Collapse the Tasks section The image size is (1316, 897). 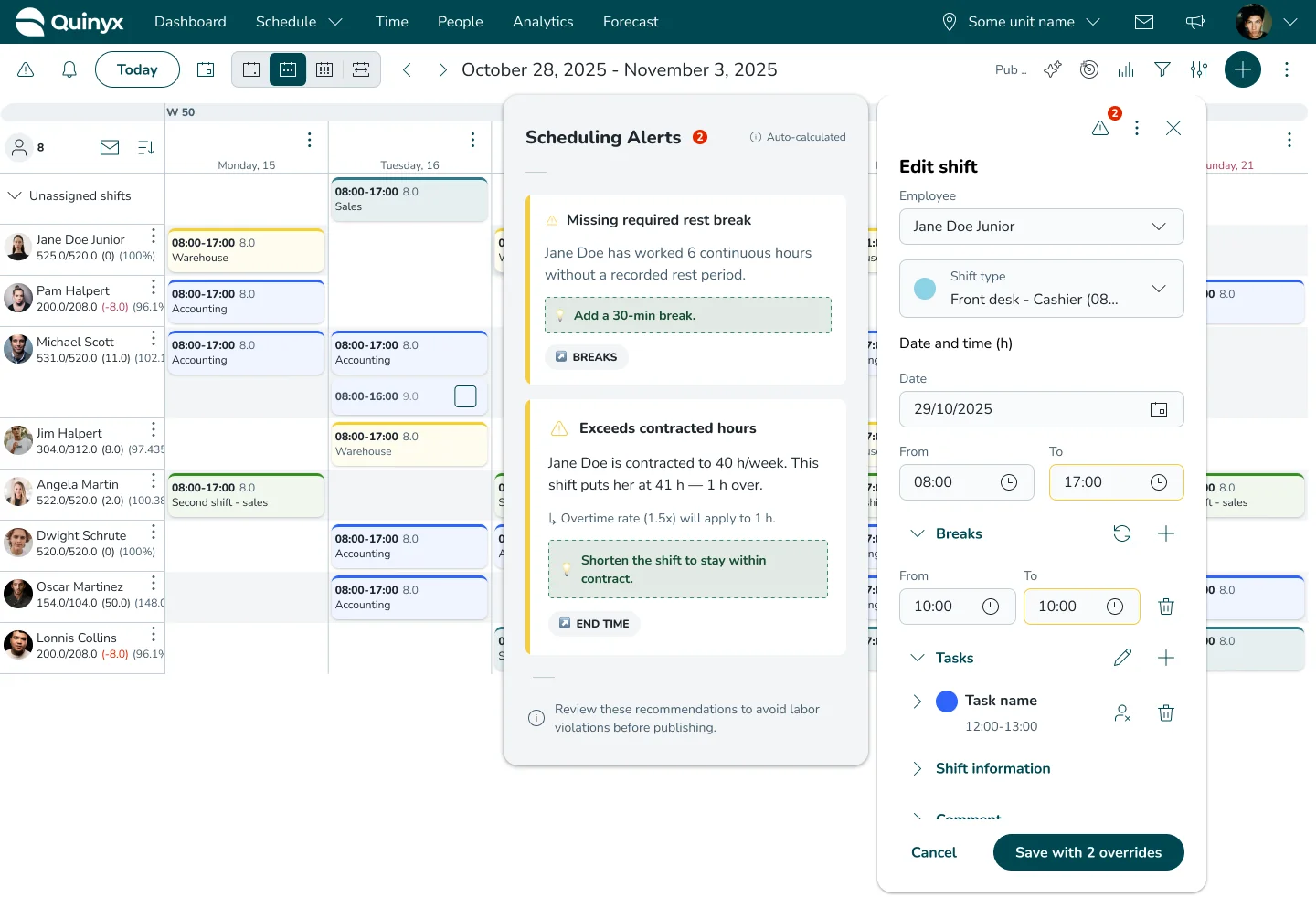pos(918,658)
